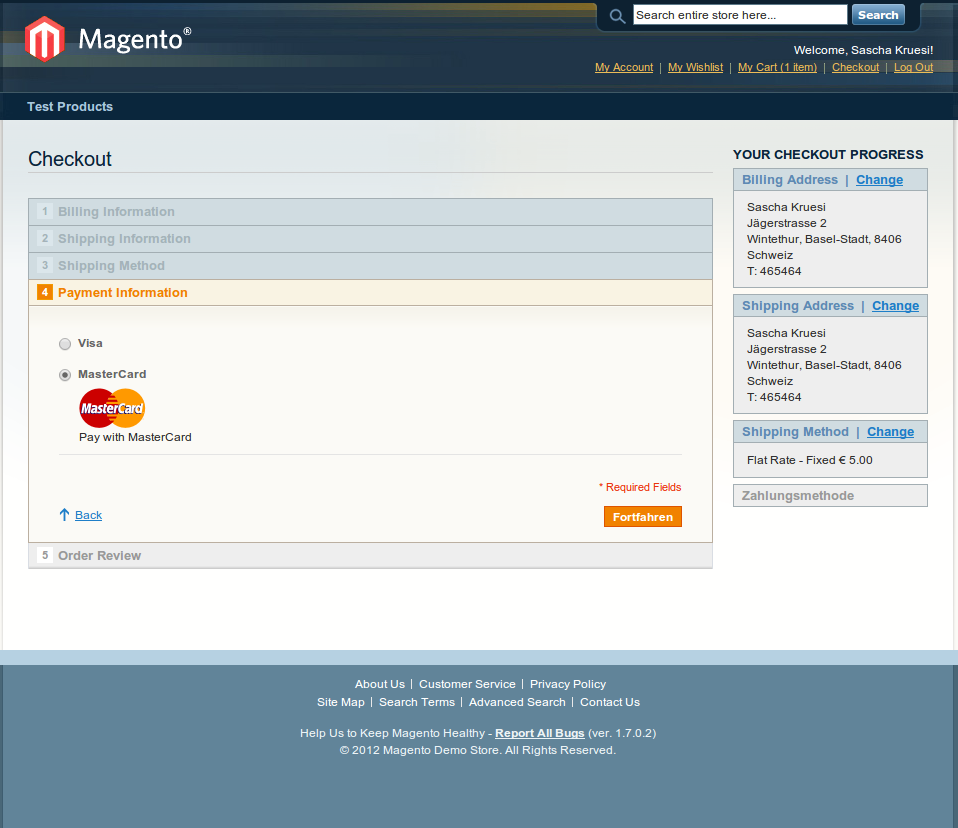Expand the Billing Information step
958x828 pixels.
pyautogui.click(x=116, y=212)
